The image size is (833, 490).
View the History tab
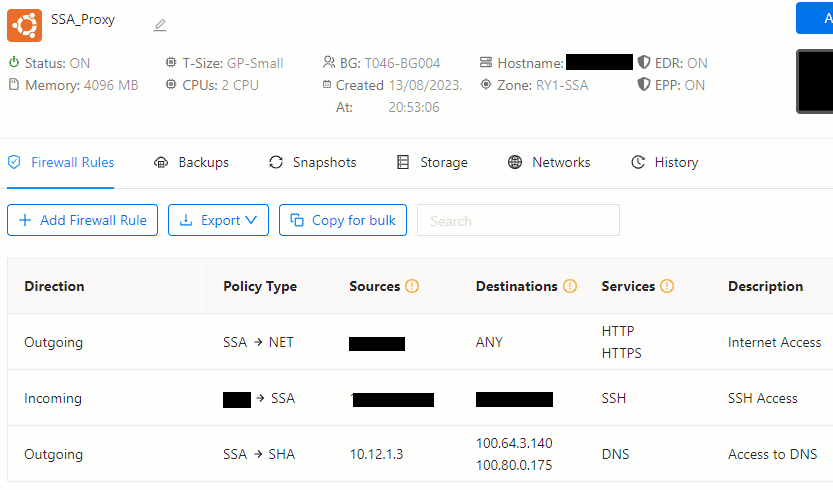[665, 162]
